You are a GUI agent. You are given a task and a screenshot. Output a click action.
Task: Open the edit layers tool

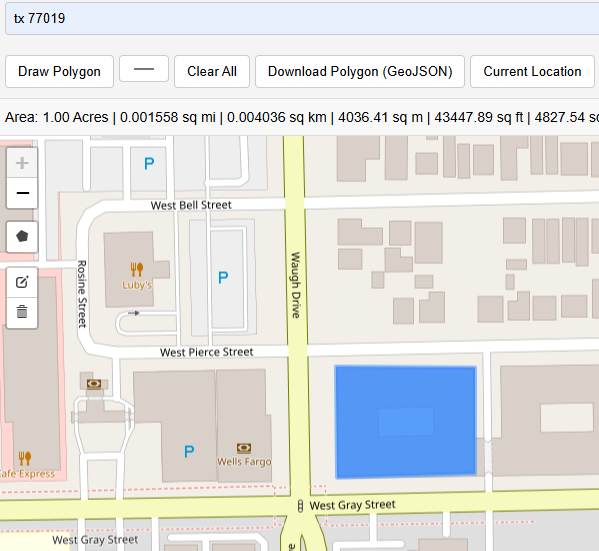pos(22,282)
